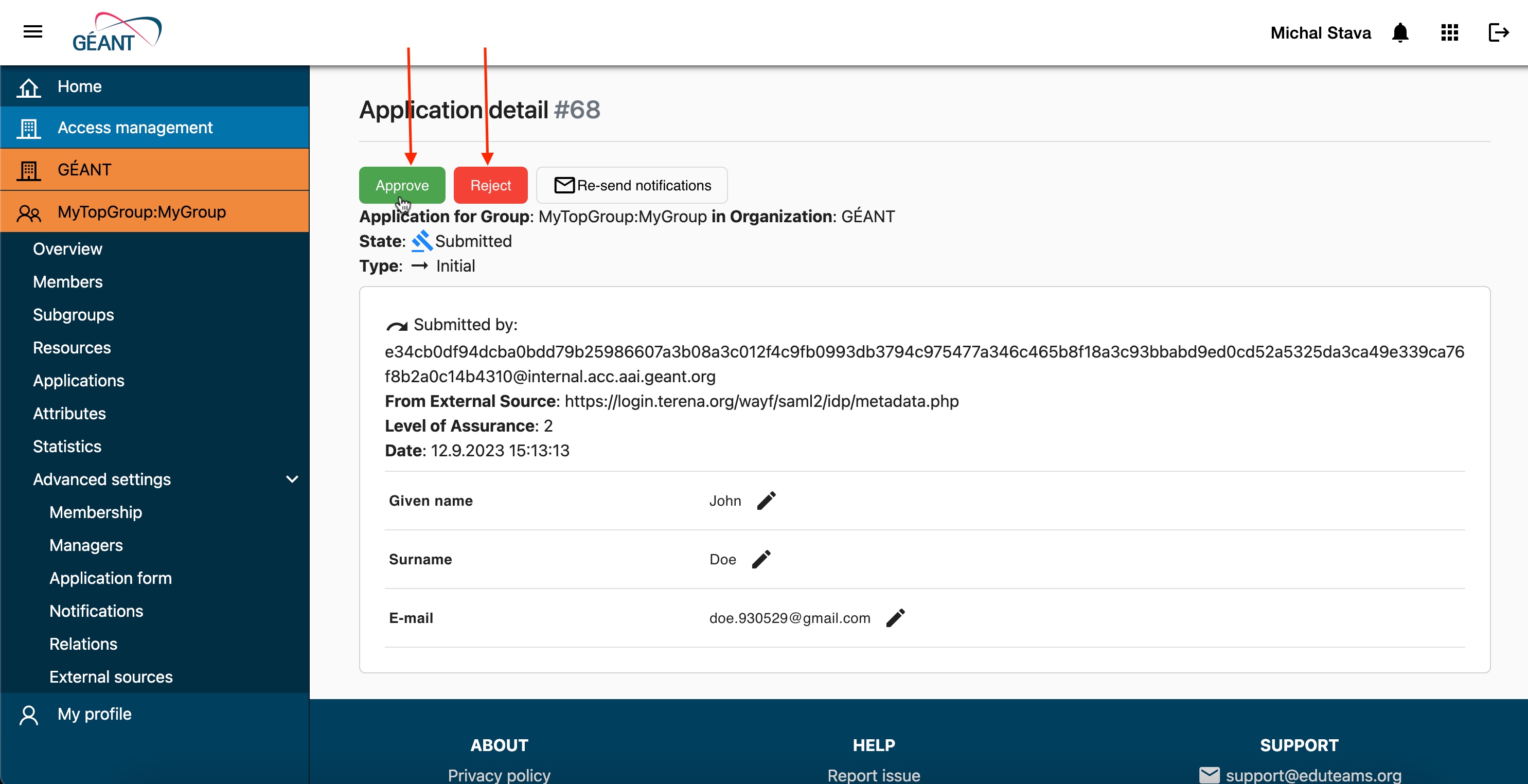Open Resources page
Screen dimensions: 1528x784
tap(72, 348)
